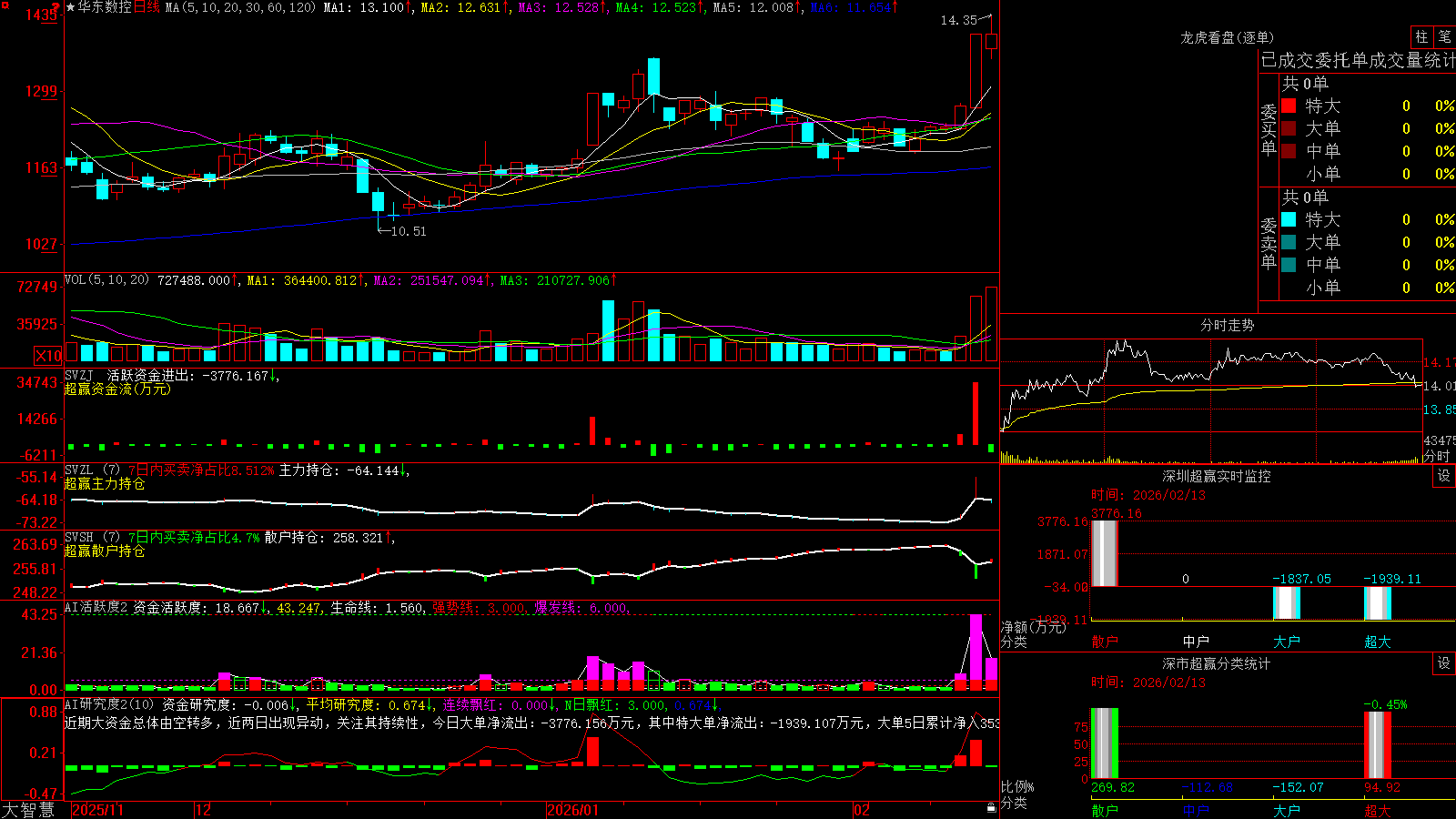
Task: Click the 超赢资金流(万元) label
Action: coord(117,389)
